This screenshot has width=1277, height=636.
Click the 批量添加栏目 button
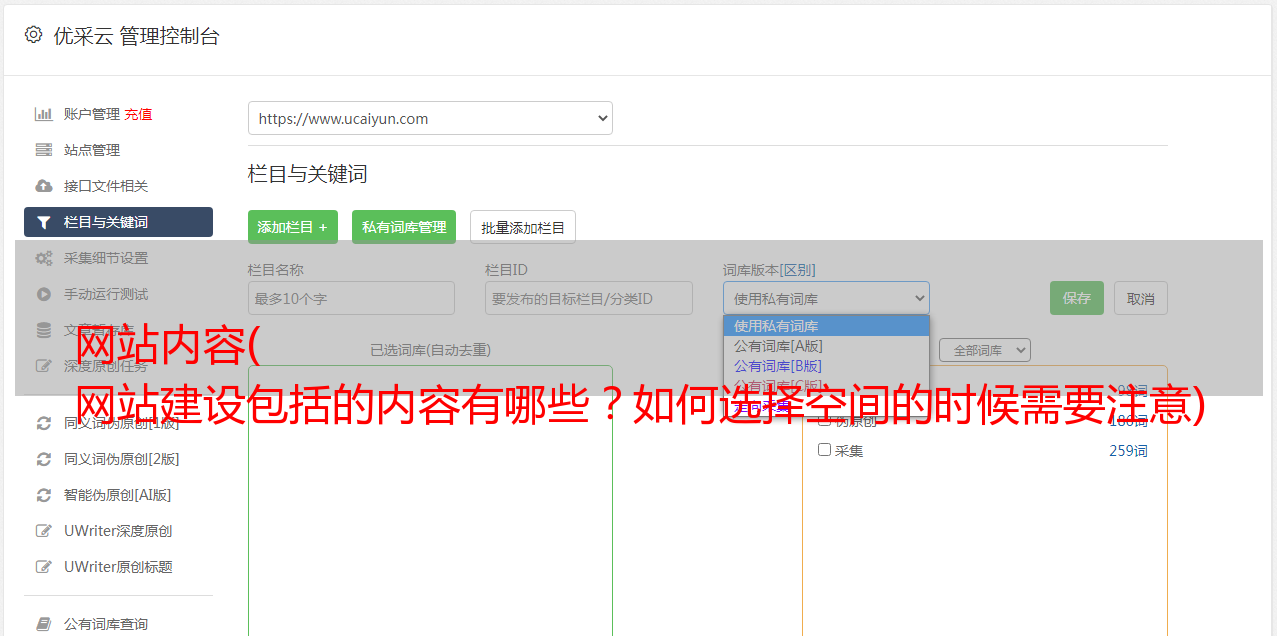(523, 227)
